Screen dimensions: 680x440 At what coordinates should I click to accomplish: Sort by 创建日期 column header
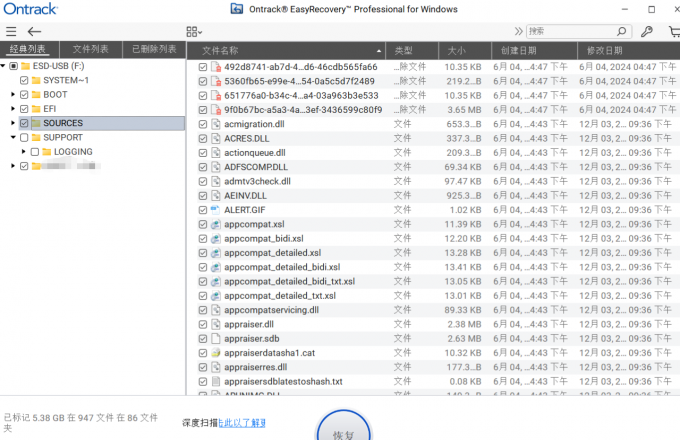click(x=534, y=51)
